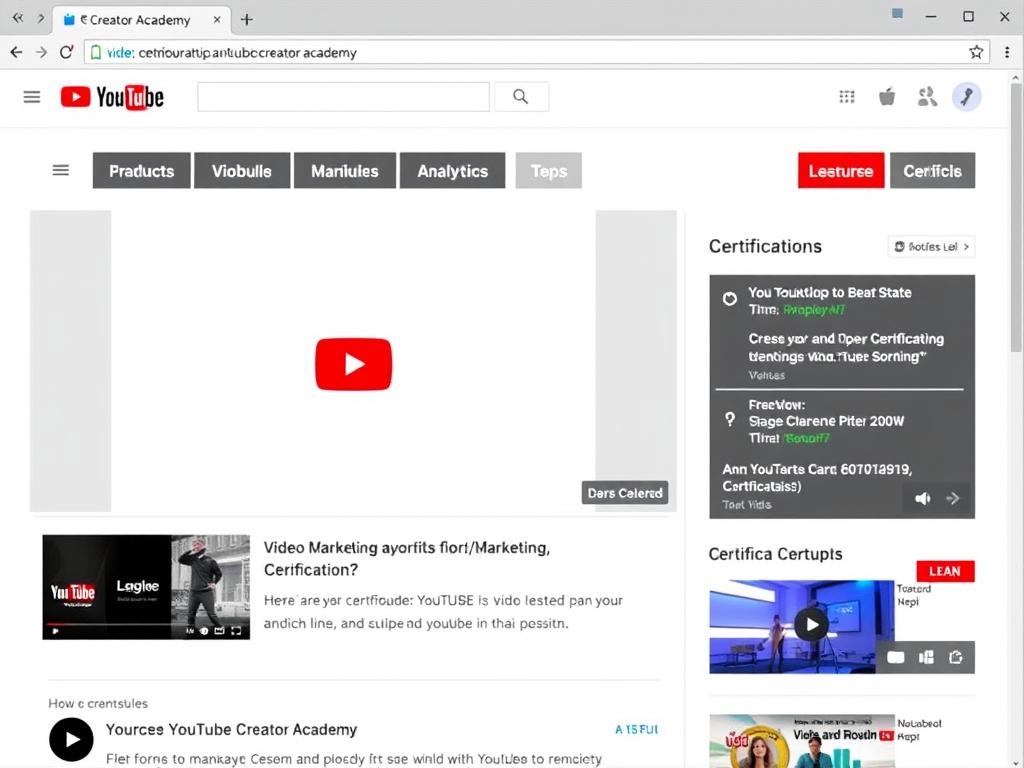Open the browser three-dot menu
This screenshot has width=1024, height=768.
(x=1006, y=52)
